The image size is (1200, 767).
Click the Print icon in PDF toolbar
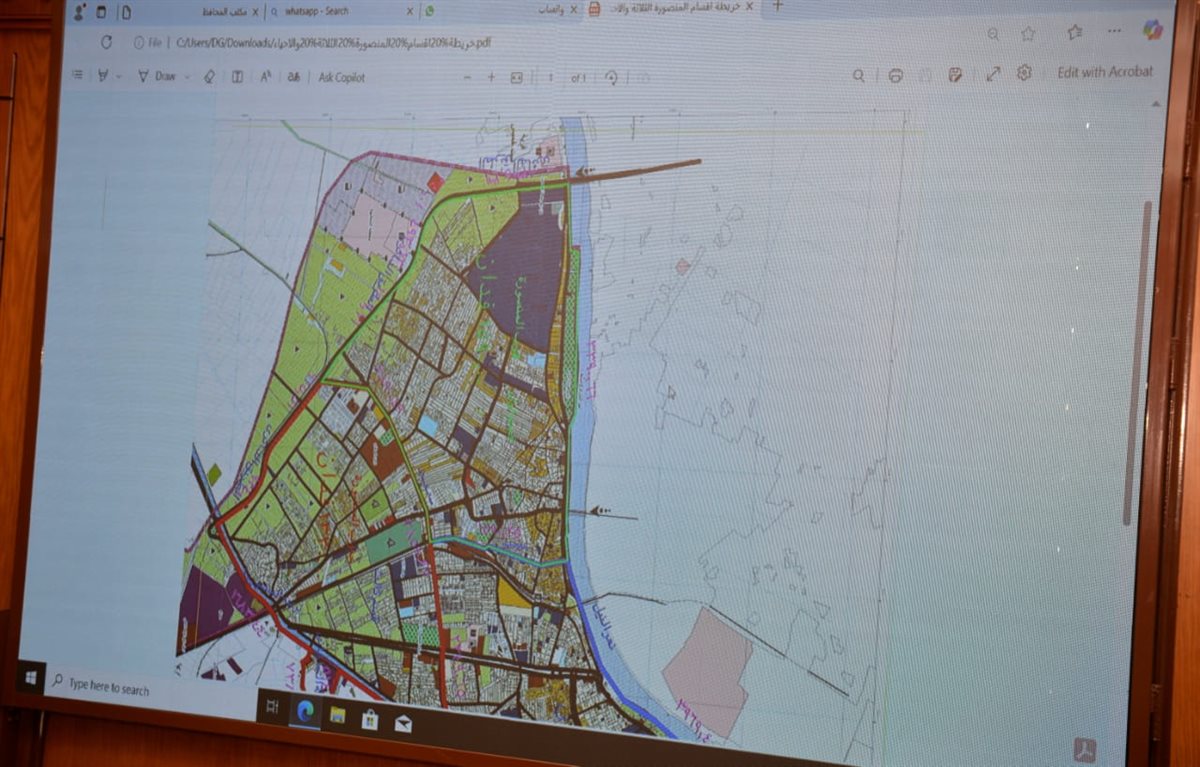[895, 75]
